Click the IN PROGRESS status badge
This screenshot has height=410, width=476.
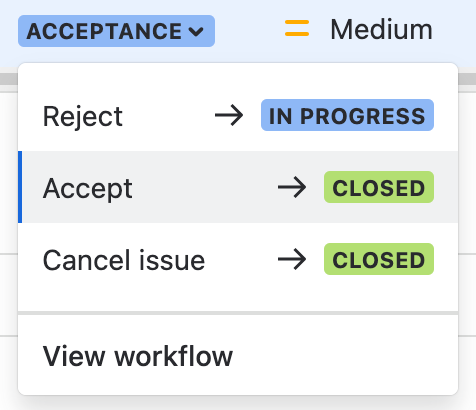(x=347, y=115)
